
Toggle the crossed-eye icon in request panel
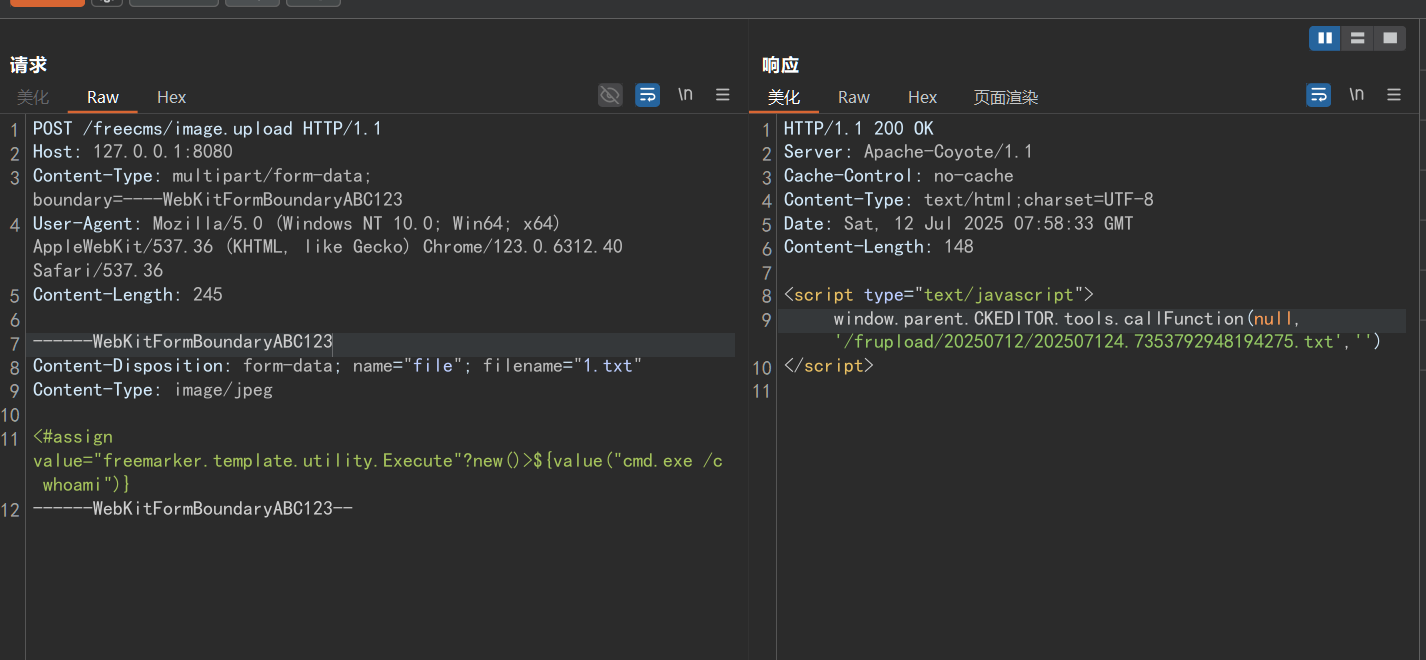tap(610, 95)
